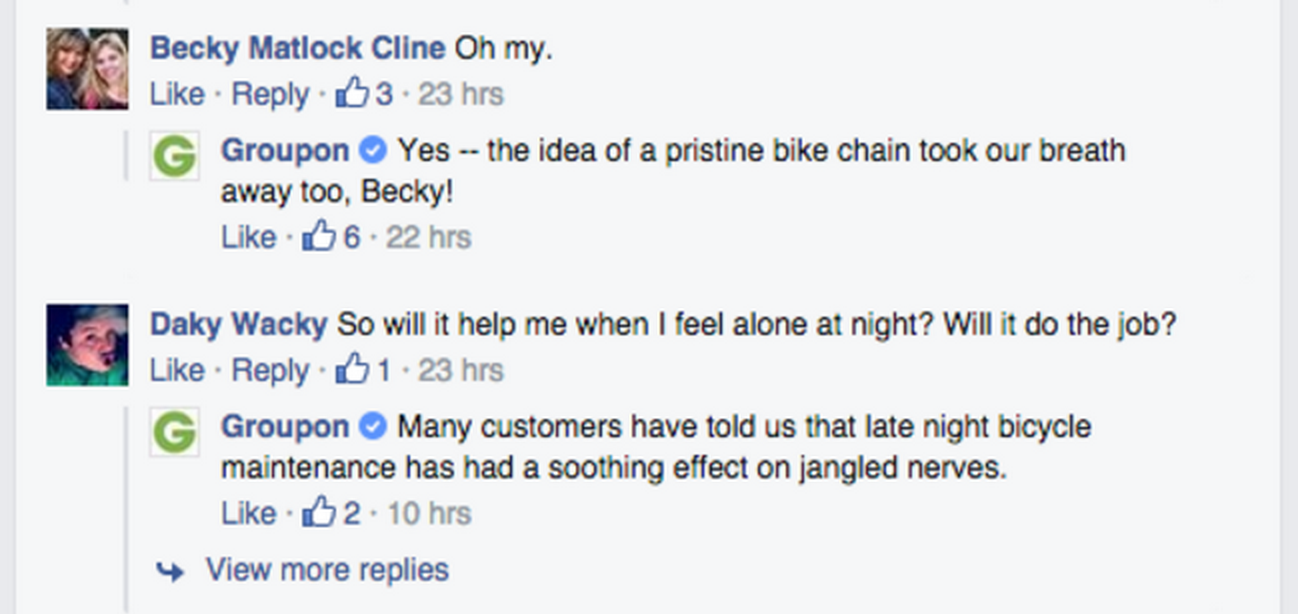Viewport: 1298px width, 614px height.
Task: Click the thumbs-up icon showing 3 likes
Action: click(x=352, y=94)
